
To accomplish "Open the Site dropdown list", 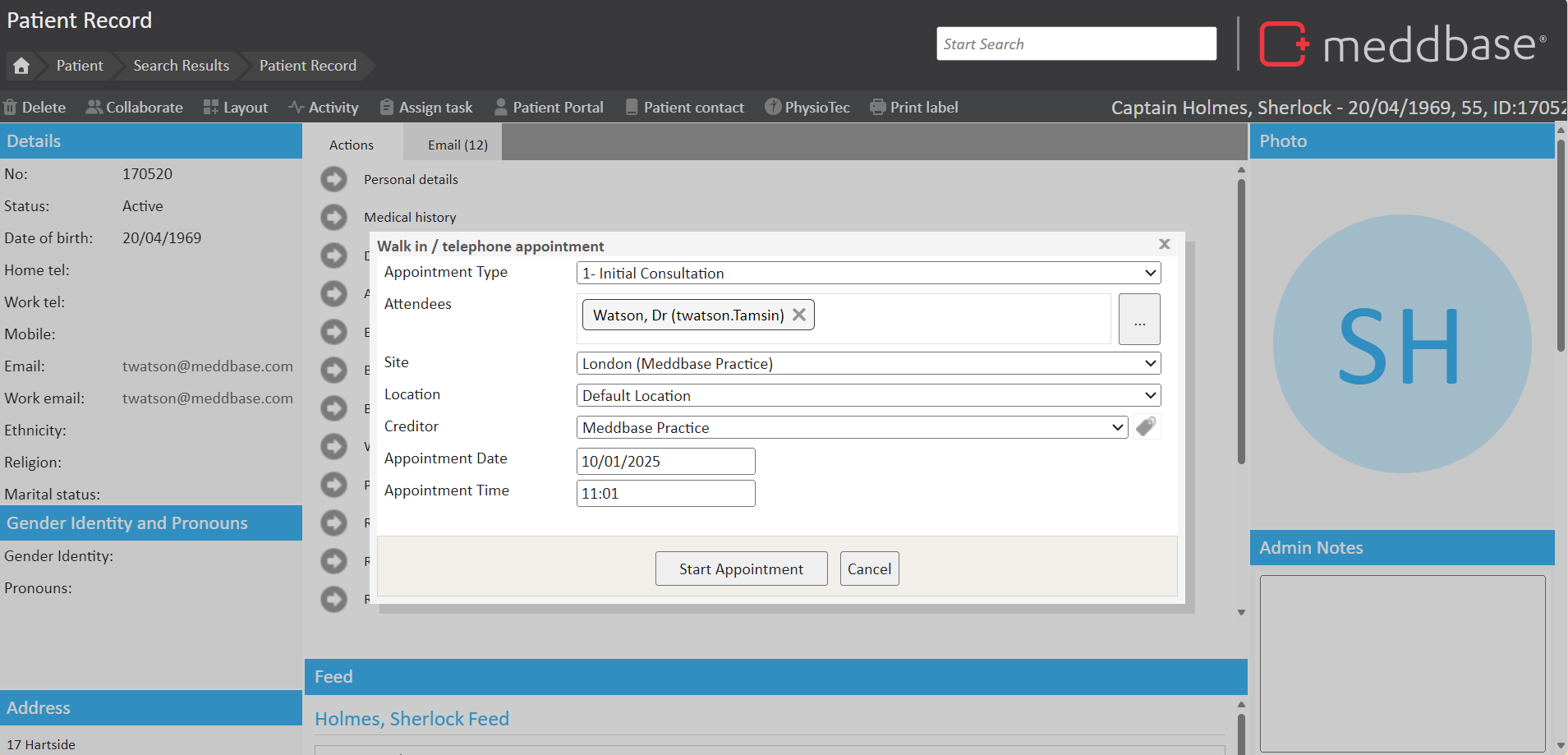I will point(867,363).
